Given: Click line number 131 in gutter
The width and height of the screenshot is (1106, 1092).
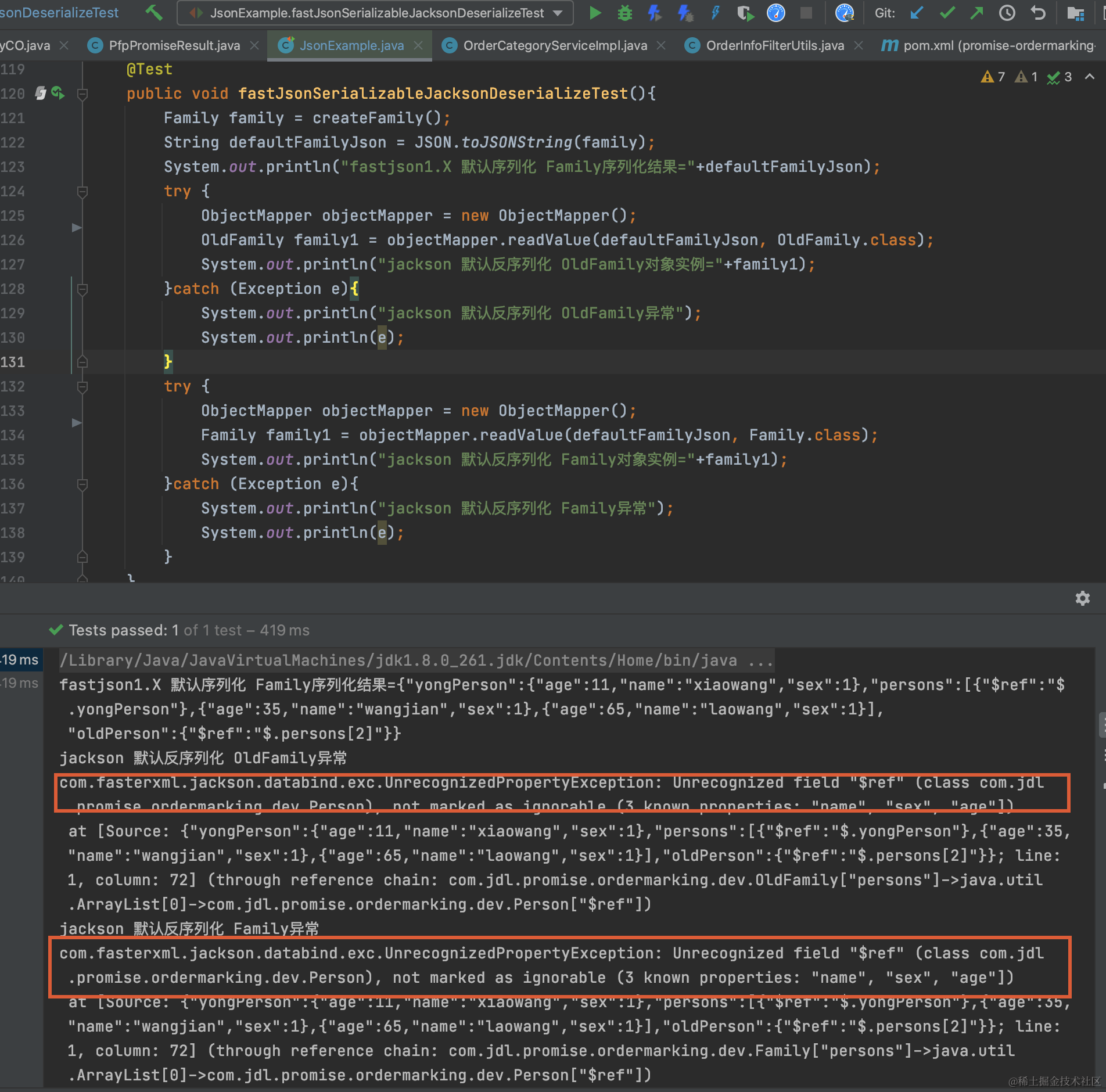Looking at the screenshot, I should click(13, 362).
